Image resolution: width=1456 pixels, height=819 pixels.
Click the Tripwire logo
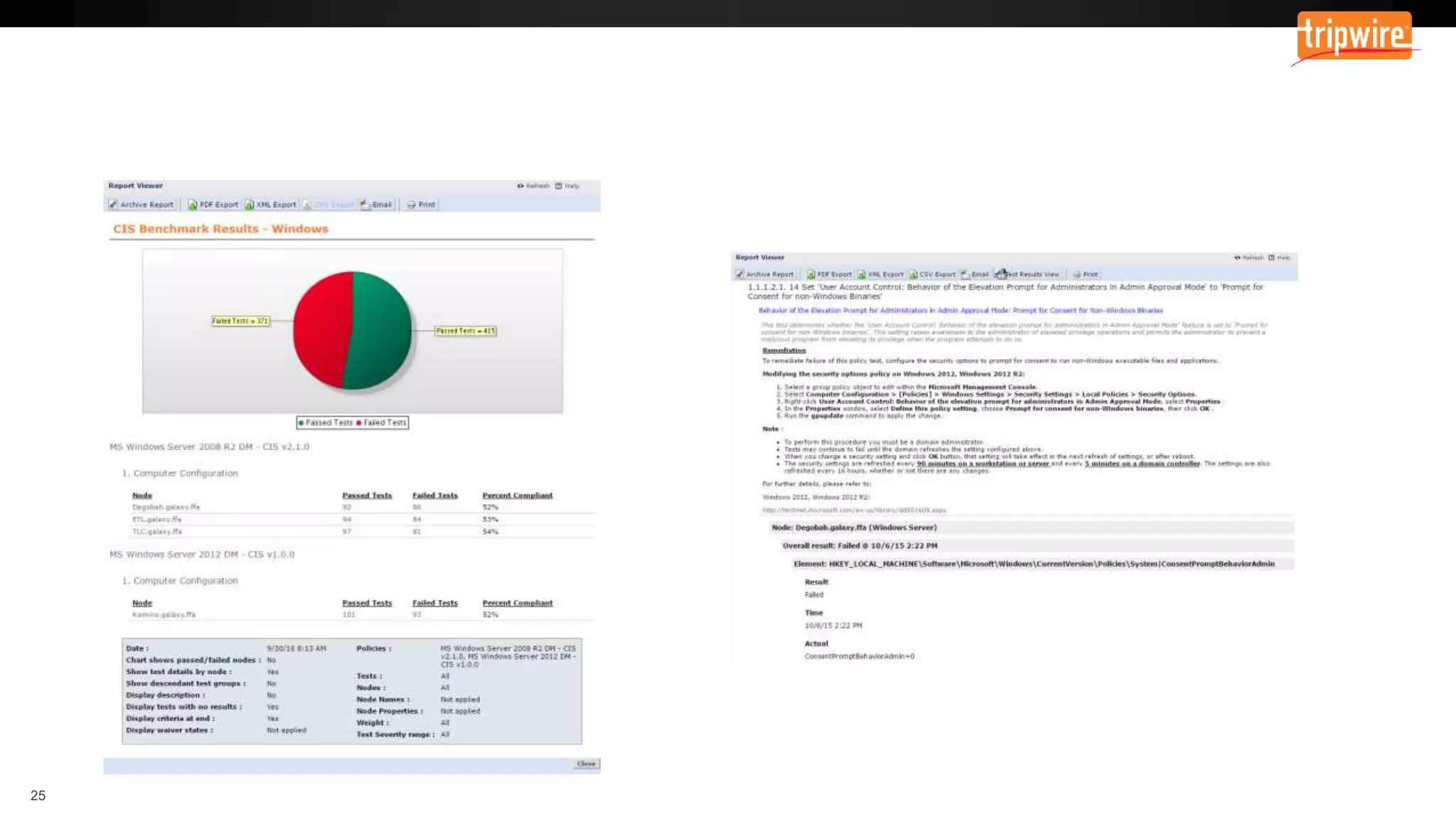pyautogui.click(x=1354, y=37)
